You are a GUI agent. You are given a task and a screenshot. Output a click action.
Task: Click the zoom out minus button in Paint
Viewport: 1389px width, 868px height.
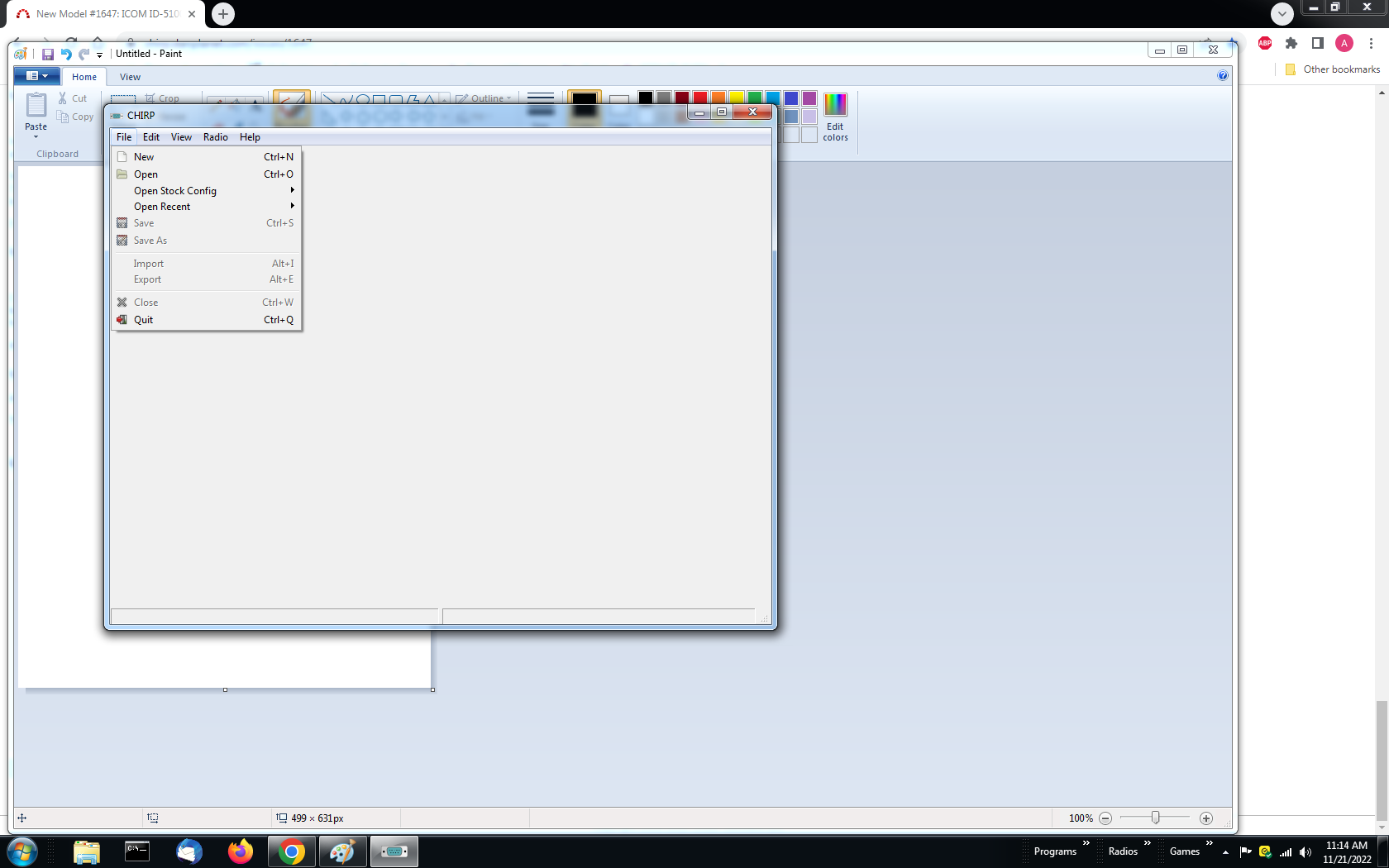1105,818
